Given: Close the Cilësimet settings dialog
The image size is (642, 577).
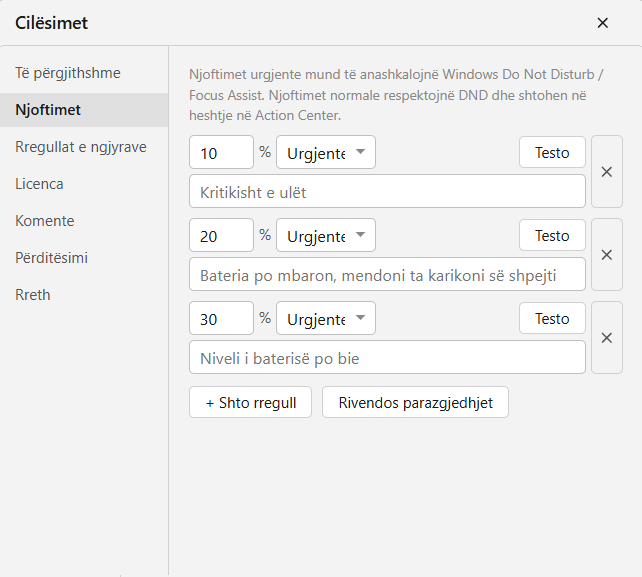Looking at the screenshot, I should (602, 23).
